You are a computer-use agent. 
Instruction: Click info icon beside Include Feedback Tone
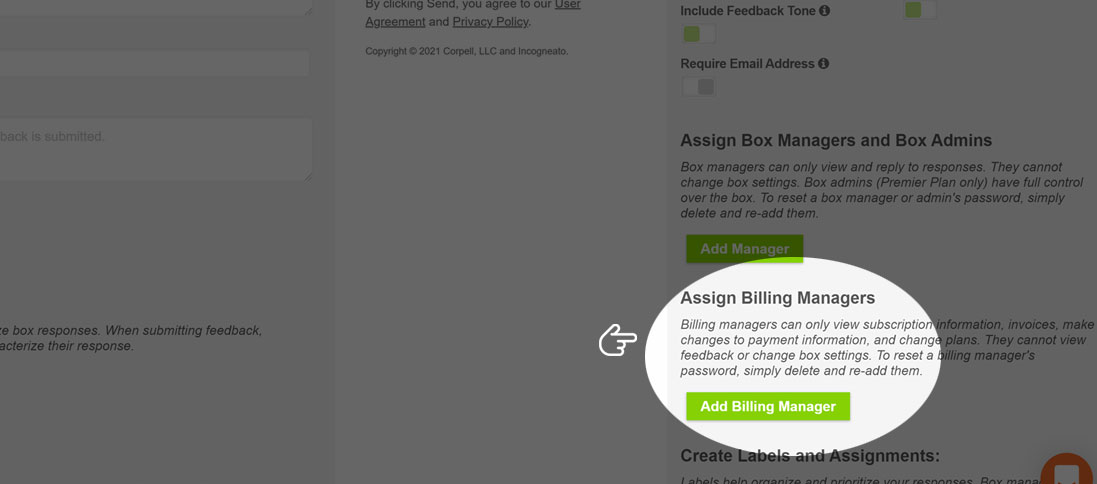pos(824,10)
